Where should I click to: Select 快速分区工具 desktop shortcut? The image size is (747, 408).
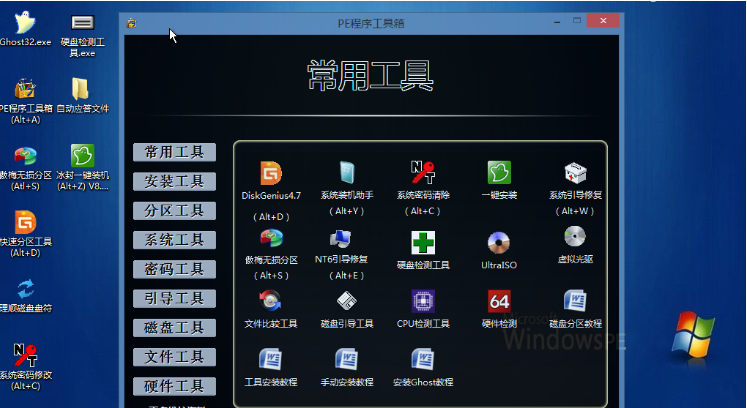coord(26,234)
